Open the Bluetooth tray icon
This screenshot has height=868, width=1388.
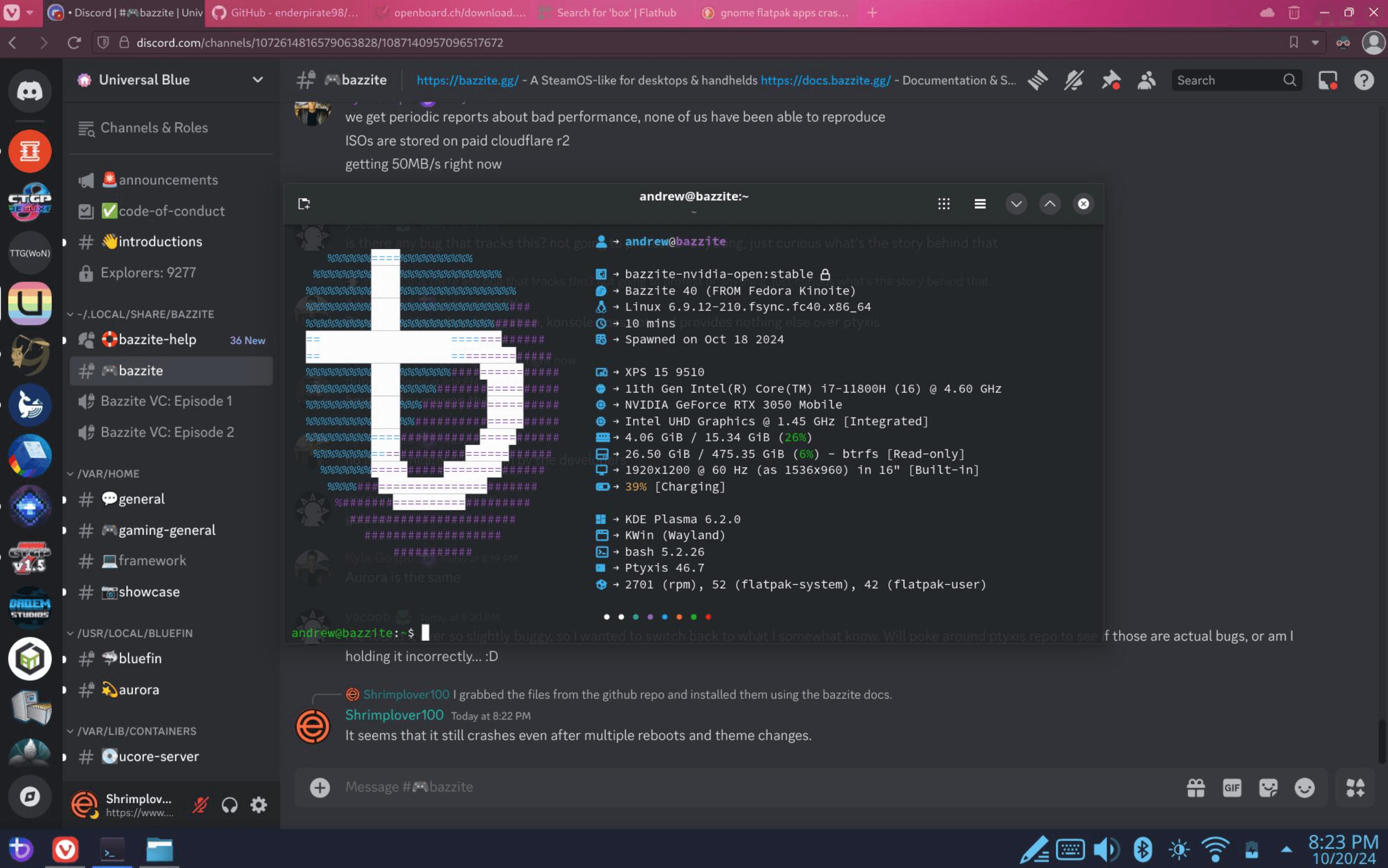tap(1142, 850)
